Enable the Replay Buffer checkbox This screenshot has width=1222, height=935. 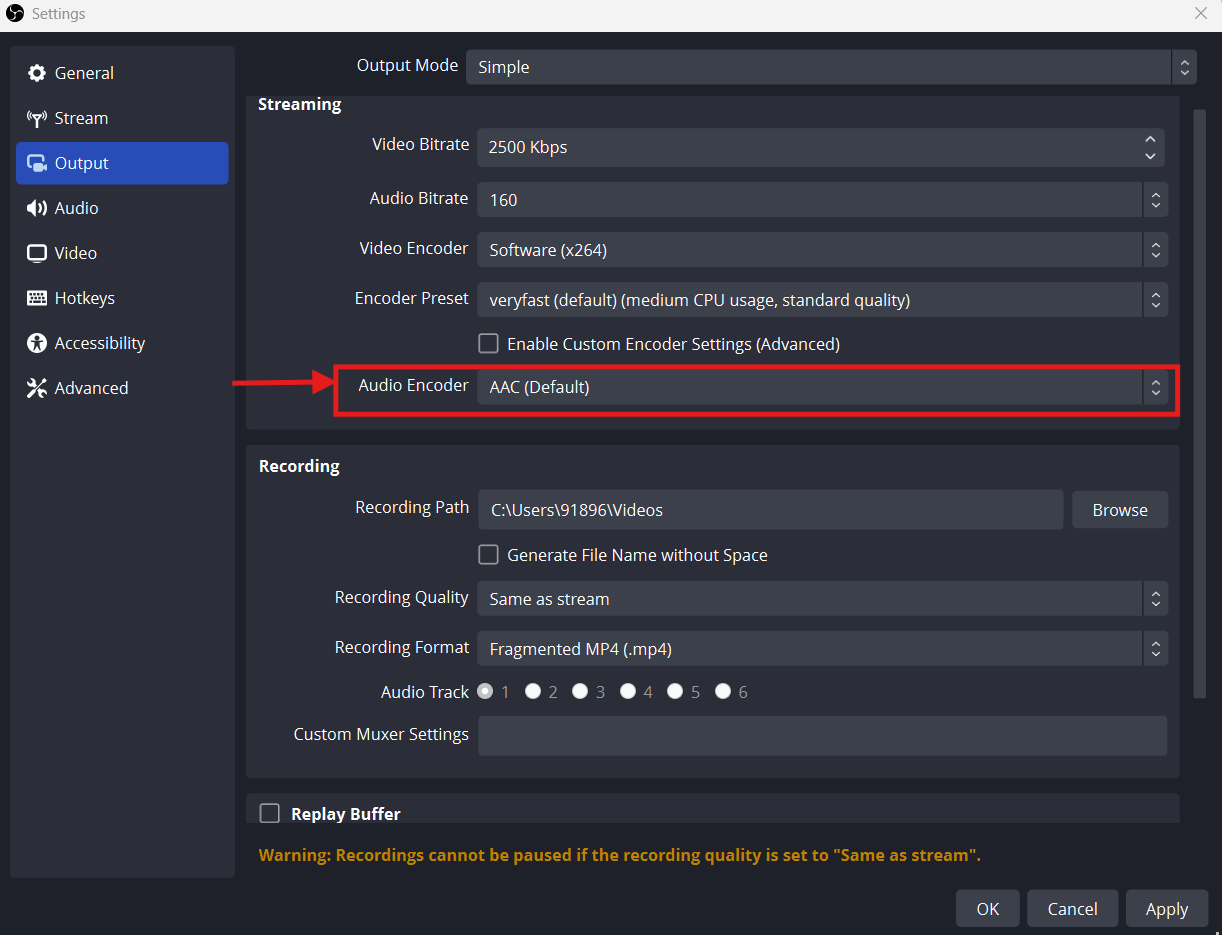pyautogui.click(x=269, y=813)
